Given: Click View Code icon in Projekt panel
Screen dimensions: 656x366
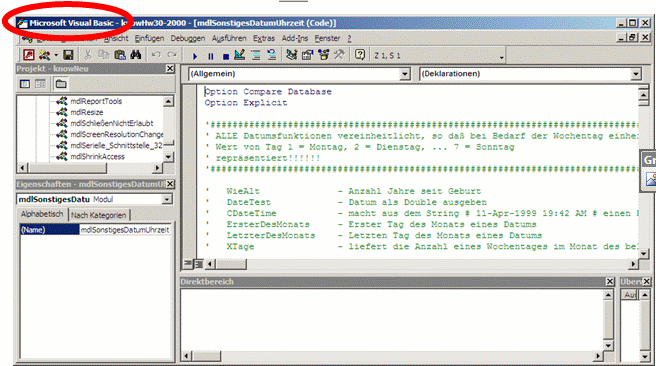Looking at the screenshot, I should pos(25,84).
